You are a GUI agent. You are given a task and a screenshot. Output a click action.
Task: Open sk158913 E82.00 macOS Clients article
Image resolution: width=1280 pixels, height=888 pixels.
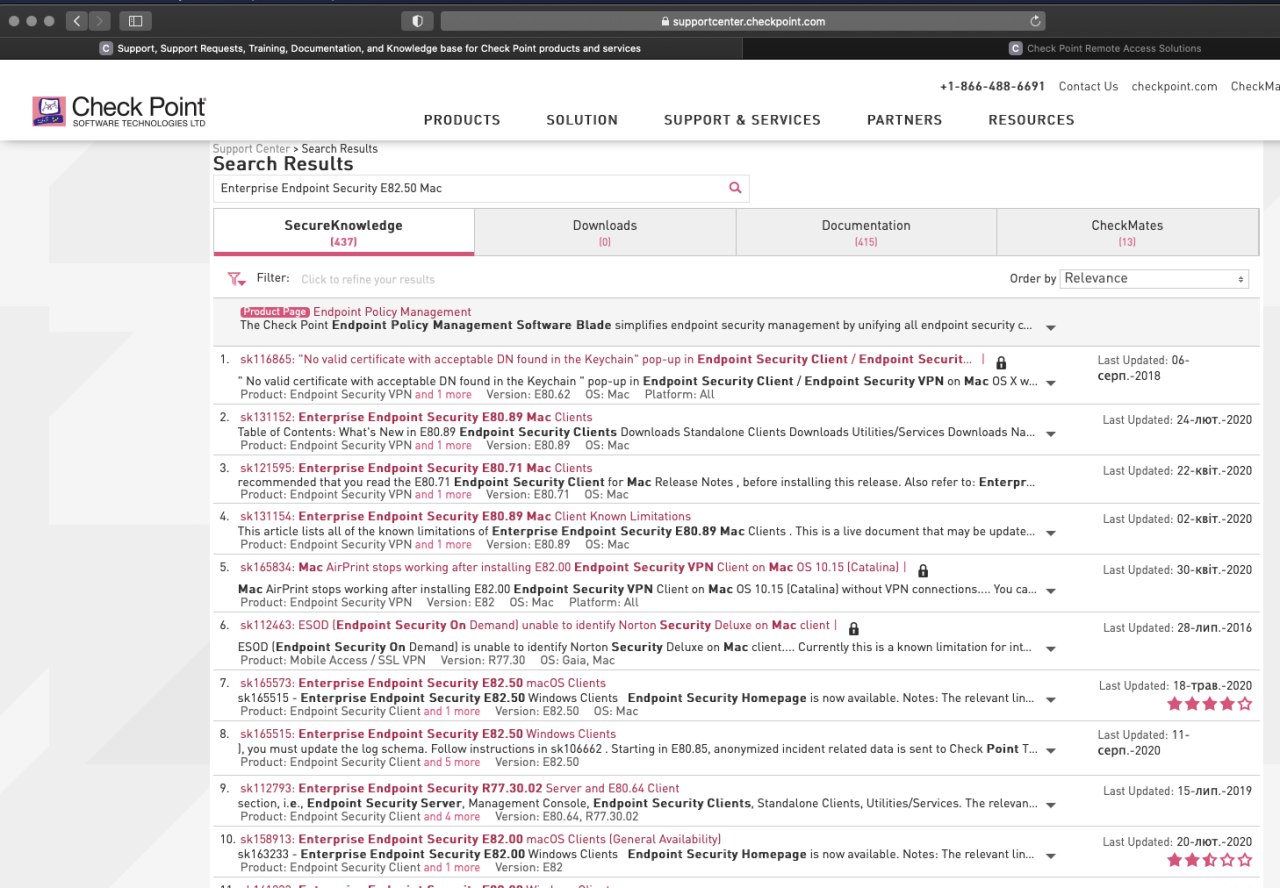coord(480,839)
